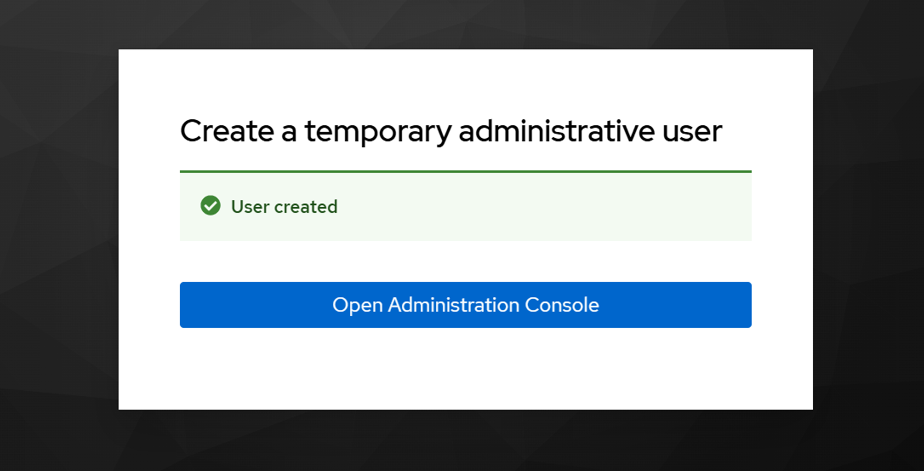
Task: Click the empty right side of green alert
Action: click(600, 207)
